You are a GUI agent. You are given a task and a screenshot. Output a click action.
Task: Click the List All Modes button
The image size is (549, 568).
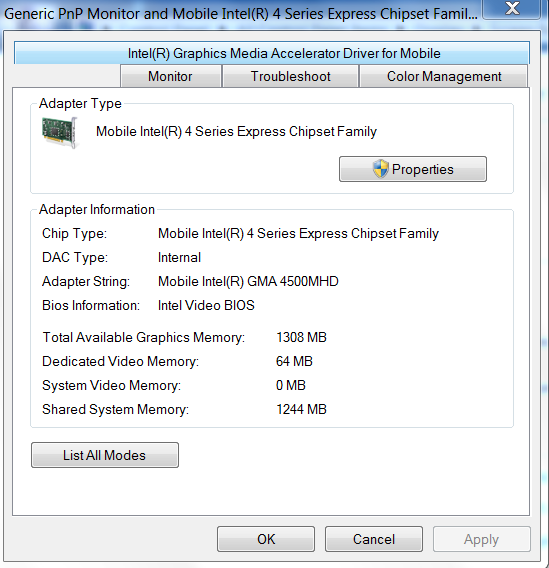click(105, 455)
